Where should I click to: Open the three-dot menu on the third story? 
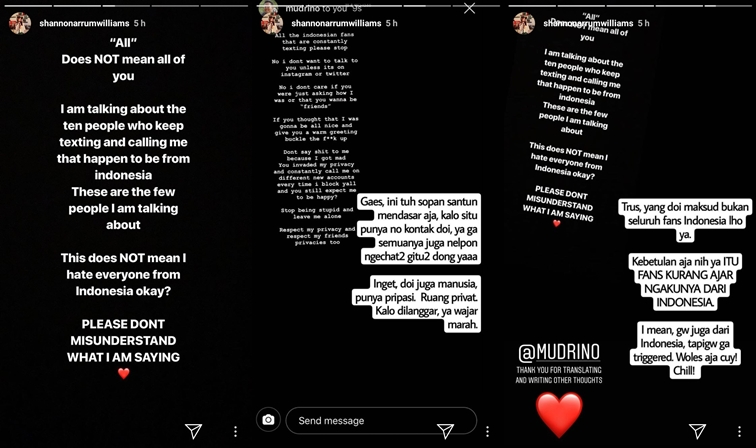point(739,431)
